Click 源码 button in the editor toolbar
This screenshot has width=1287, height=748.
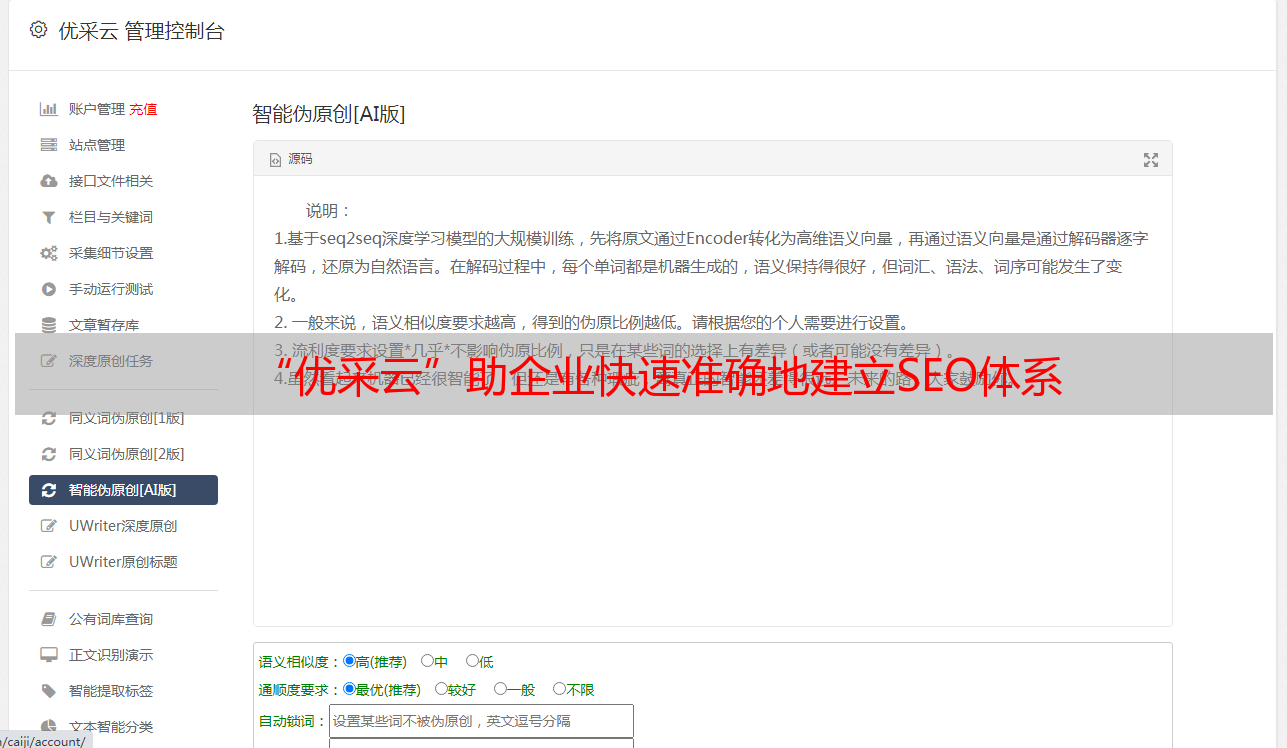coord(291,160)
